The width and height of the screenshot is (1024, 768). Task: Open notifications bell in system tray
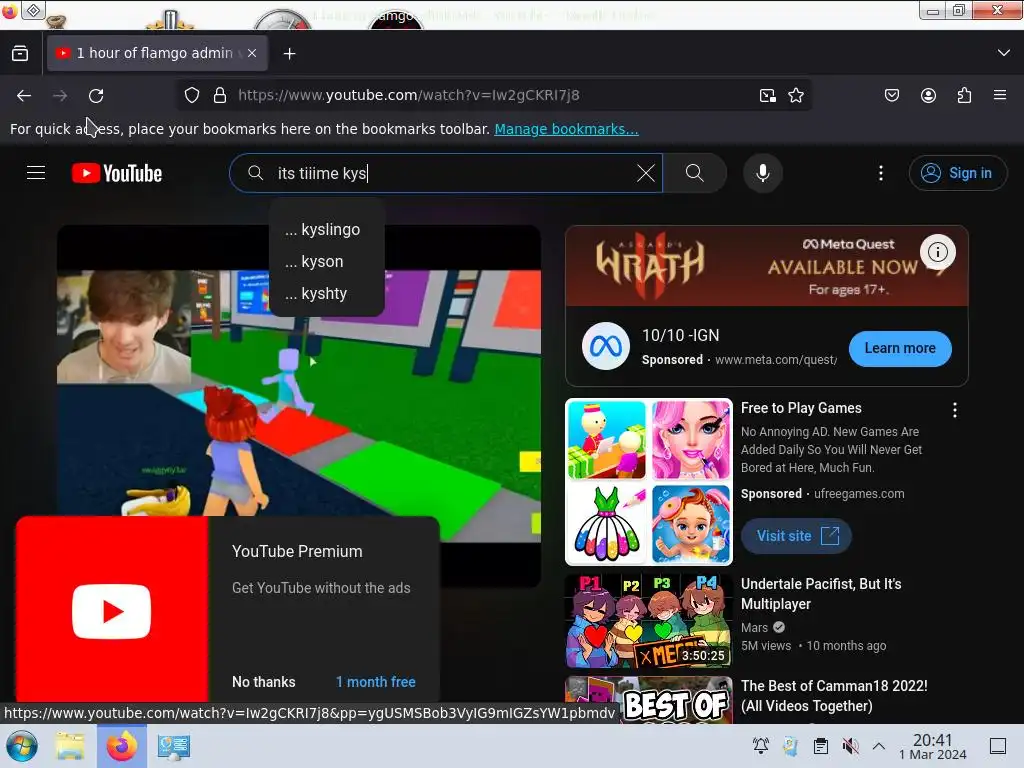pos(760,746)
